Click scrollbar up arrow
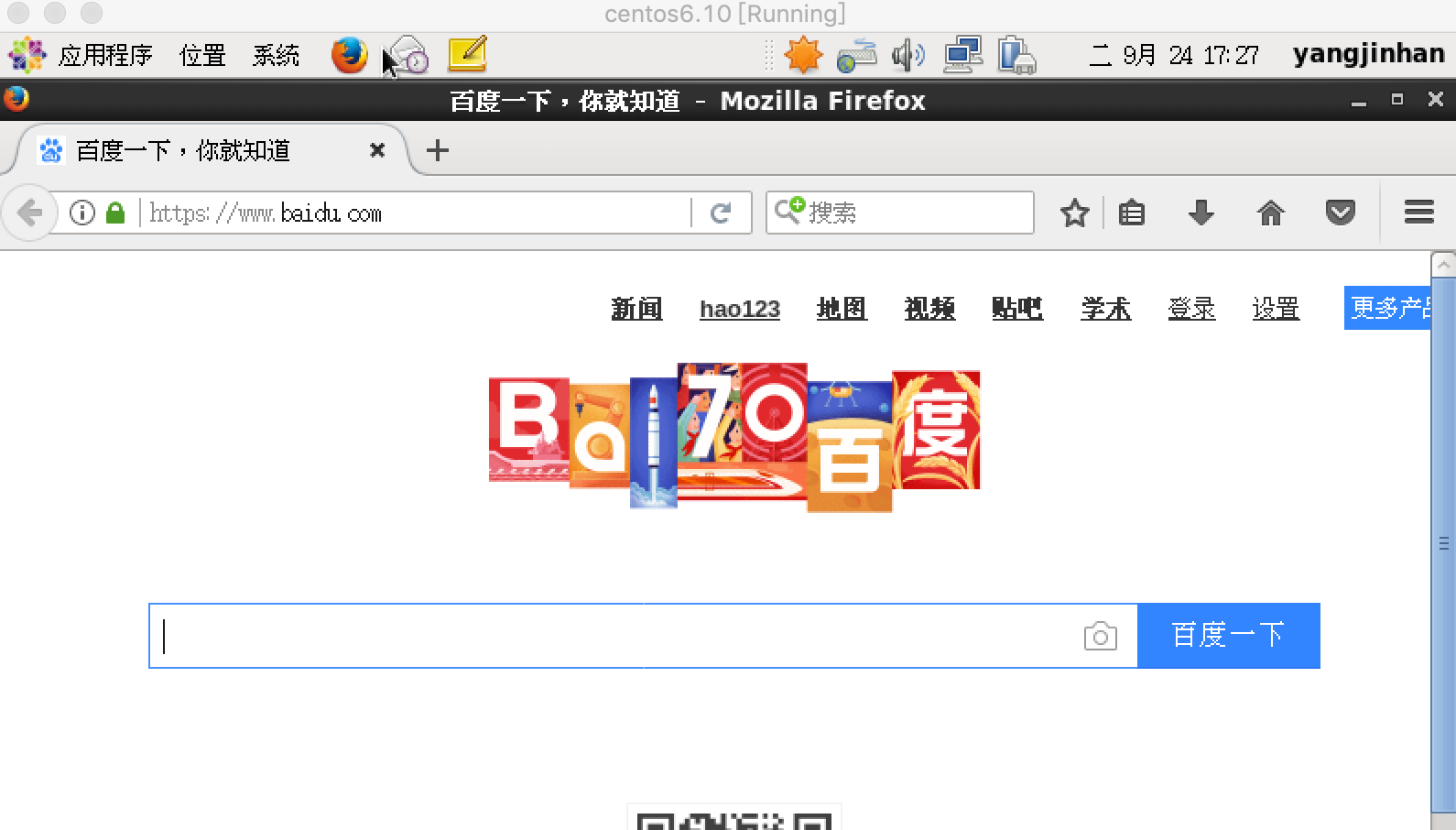1456x830 pixels. click(1443, 265)
